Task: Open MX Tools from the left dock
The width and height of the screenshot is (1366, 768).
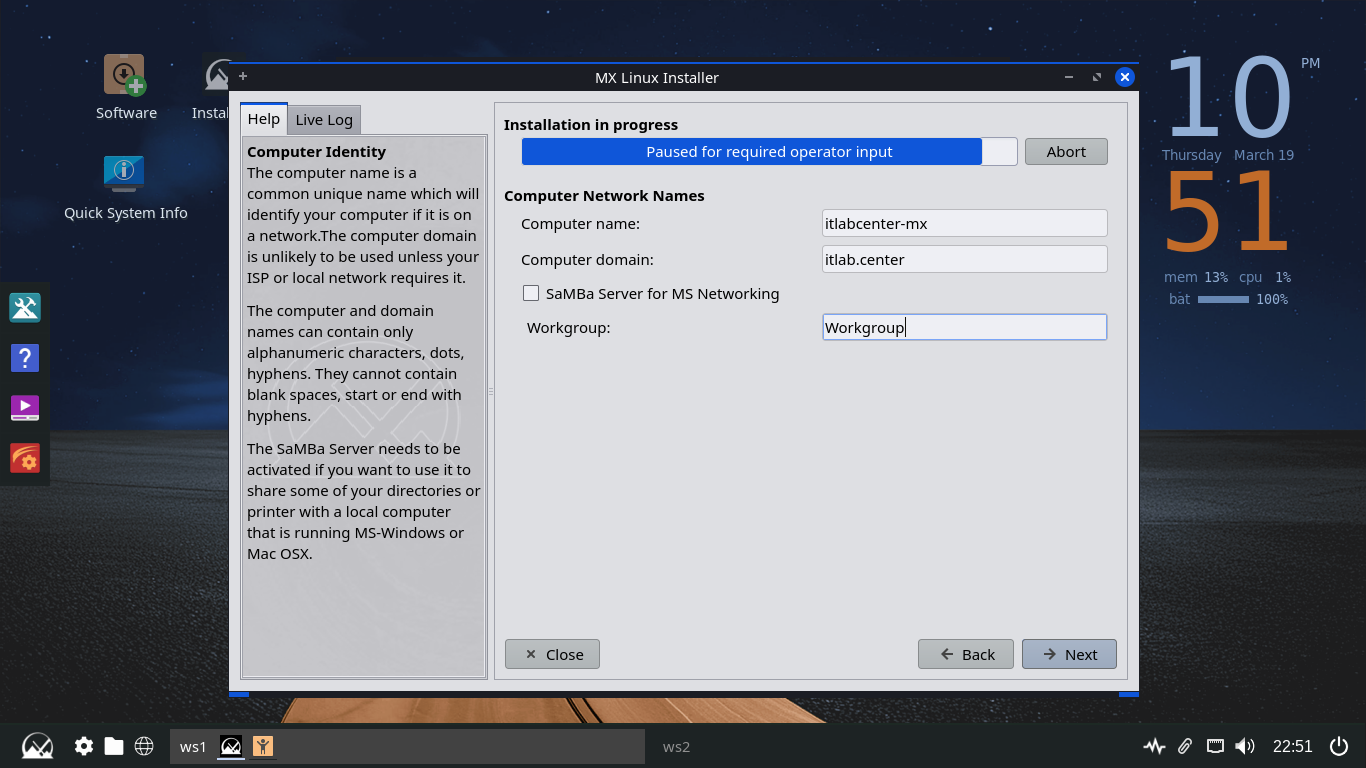Action: click(x=25, y=307)
